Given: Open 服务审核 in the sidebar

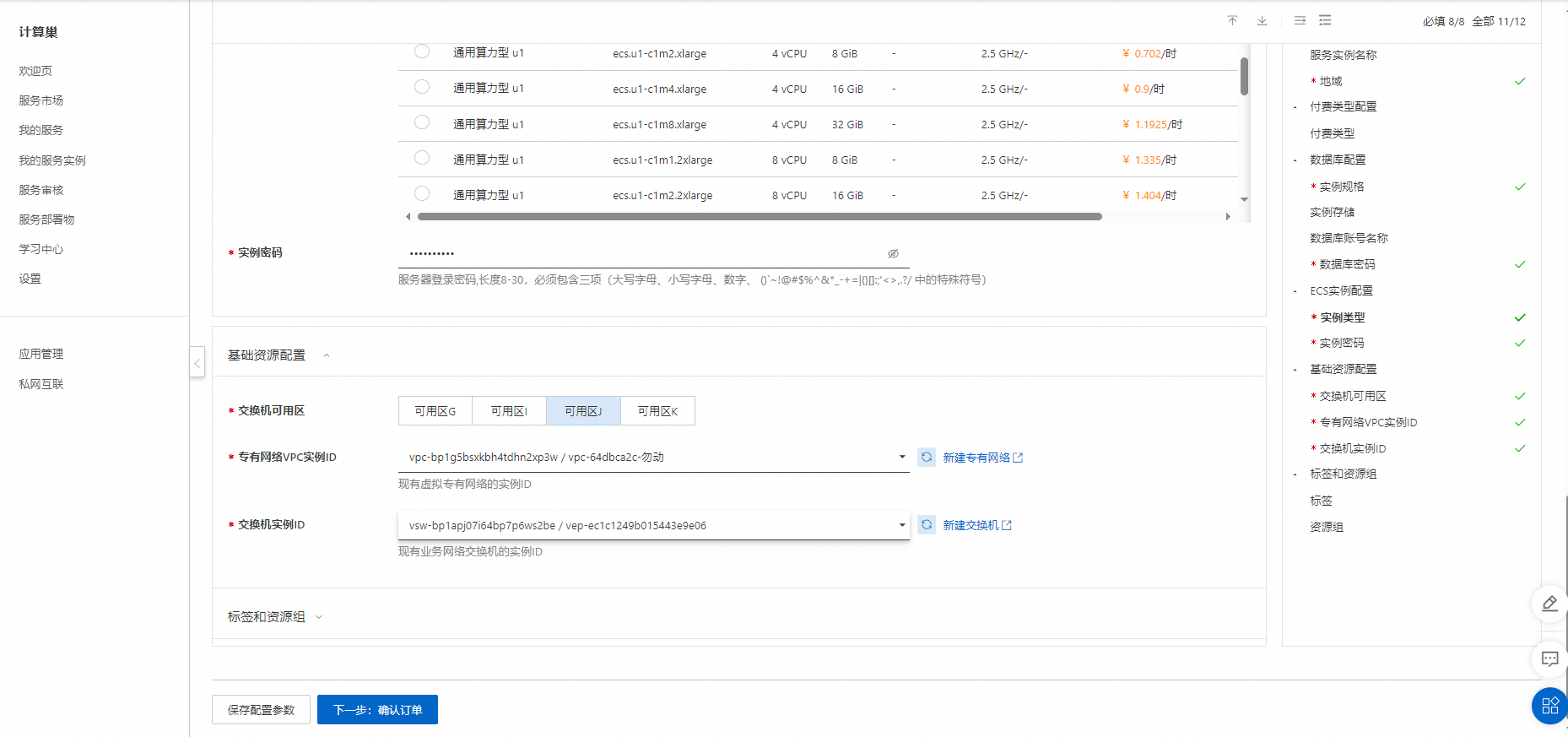Looking at the screenshot, I should 41,190.
